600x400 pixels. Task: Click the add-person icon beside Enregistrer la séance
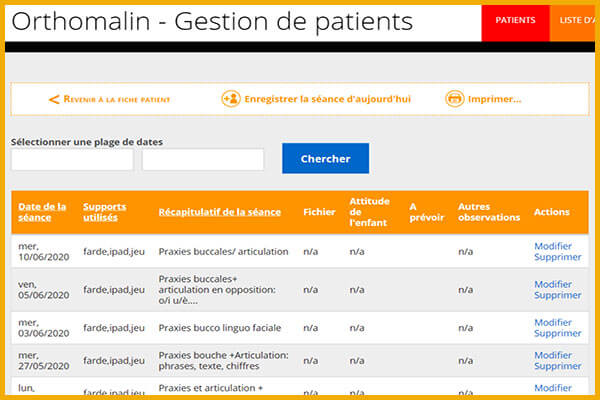click(231, 99)
